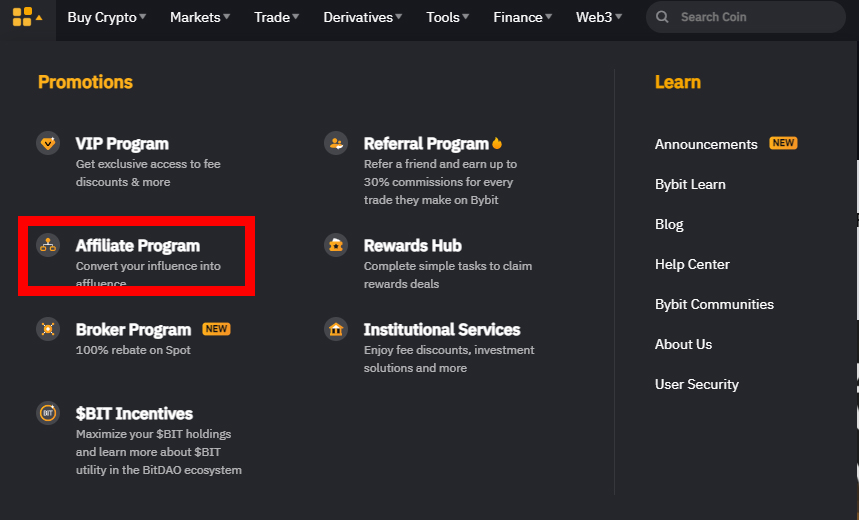Viewport: 859px width, 520px height.
Task: Click 'Get exclusive access to fee' text
Action: [x=148, y=164]
